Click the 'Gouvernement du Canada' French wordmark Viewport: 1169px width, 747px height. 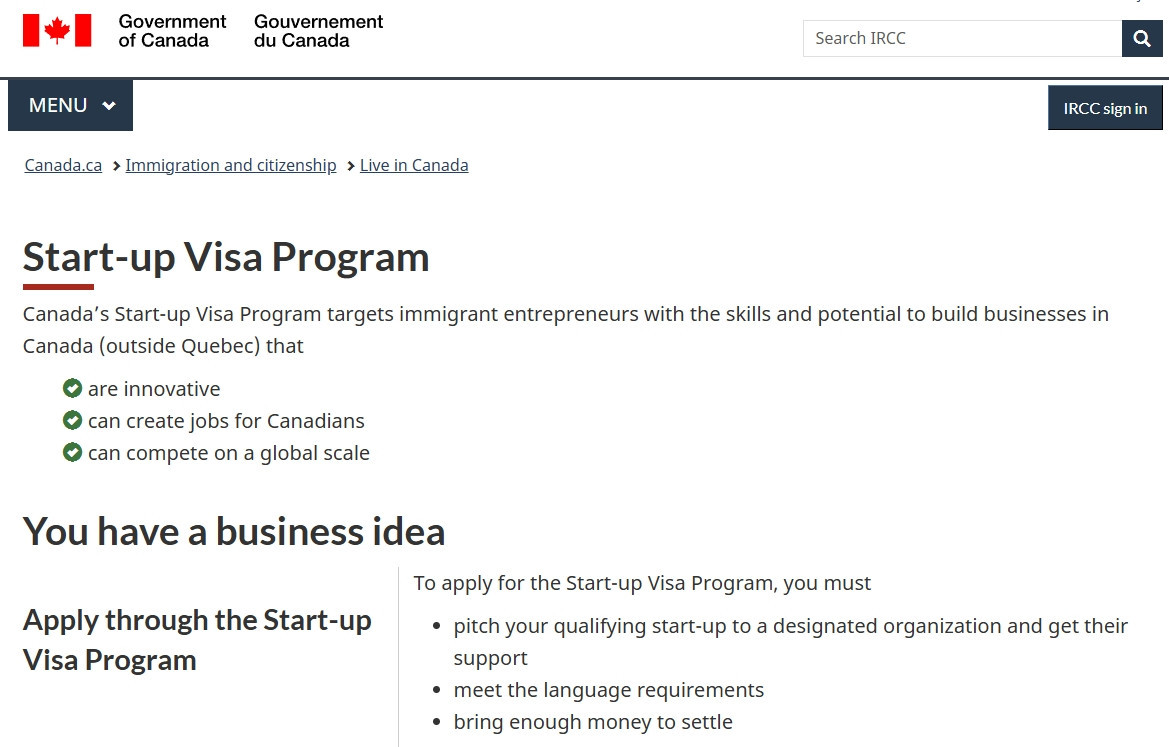[x=318, y=31]
